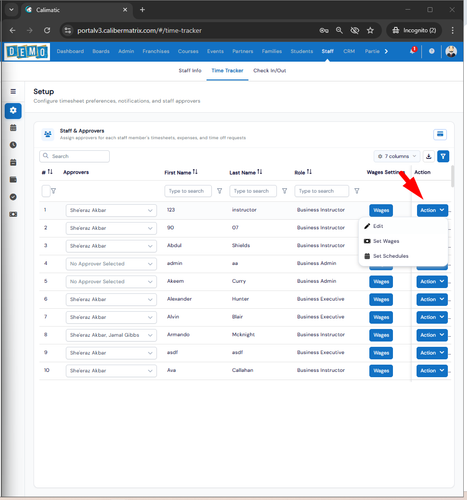
Task: Open CRM in top navigation
Action: tap(349, 51)
